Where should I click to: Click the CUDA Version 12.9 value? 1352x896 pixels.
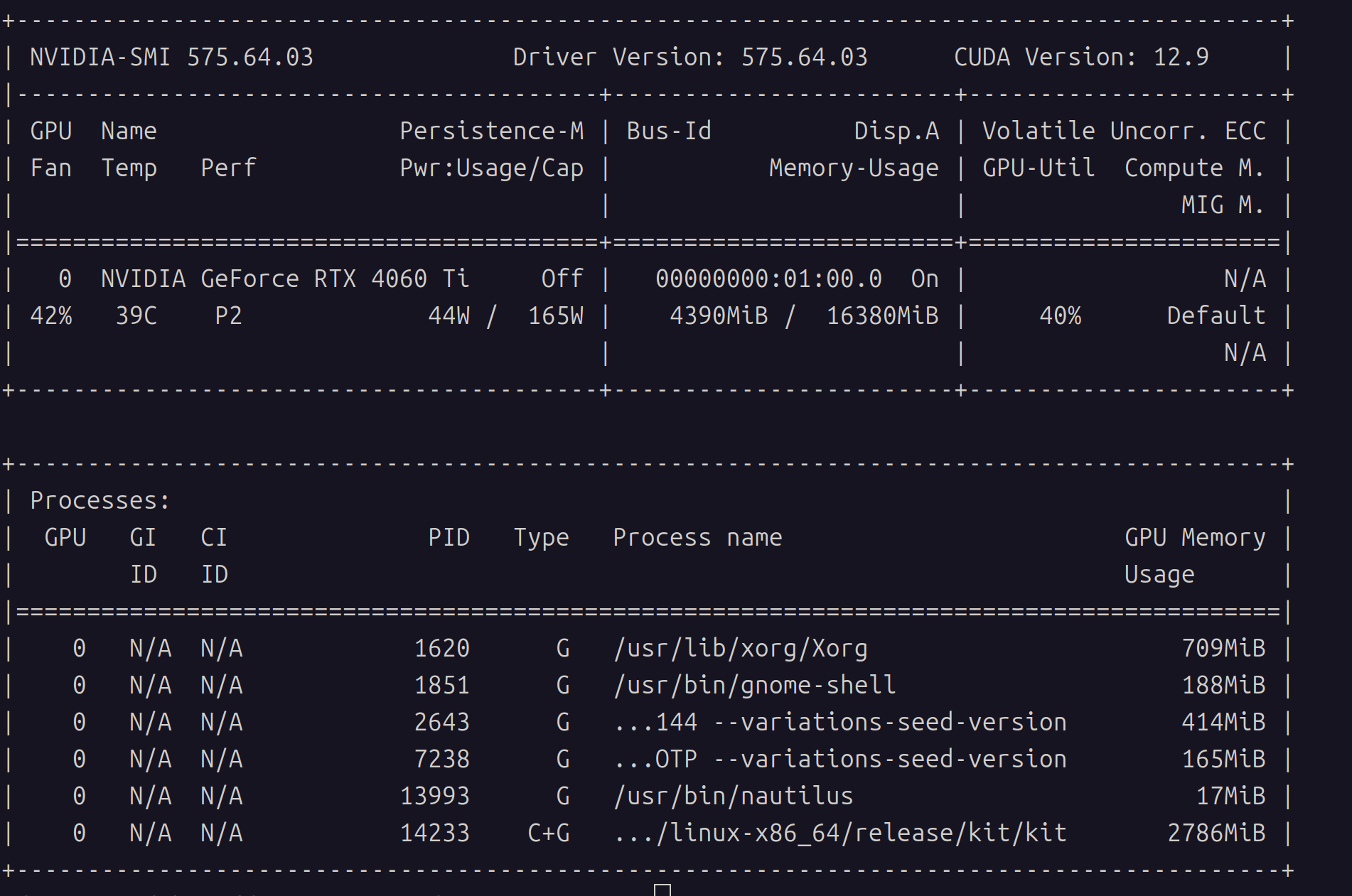pyautogui.click(x=1181, y=57)
